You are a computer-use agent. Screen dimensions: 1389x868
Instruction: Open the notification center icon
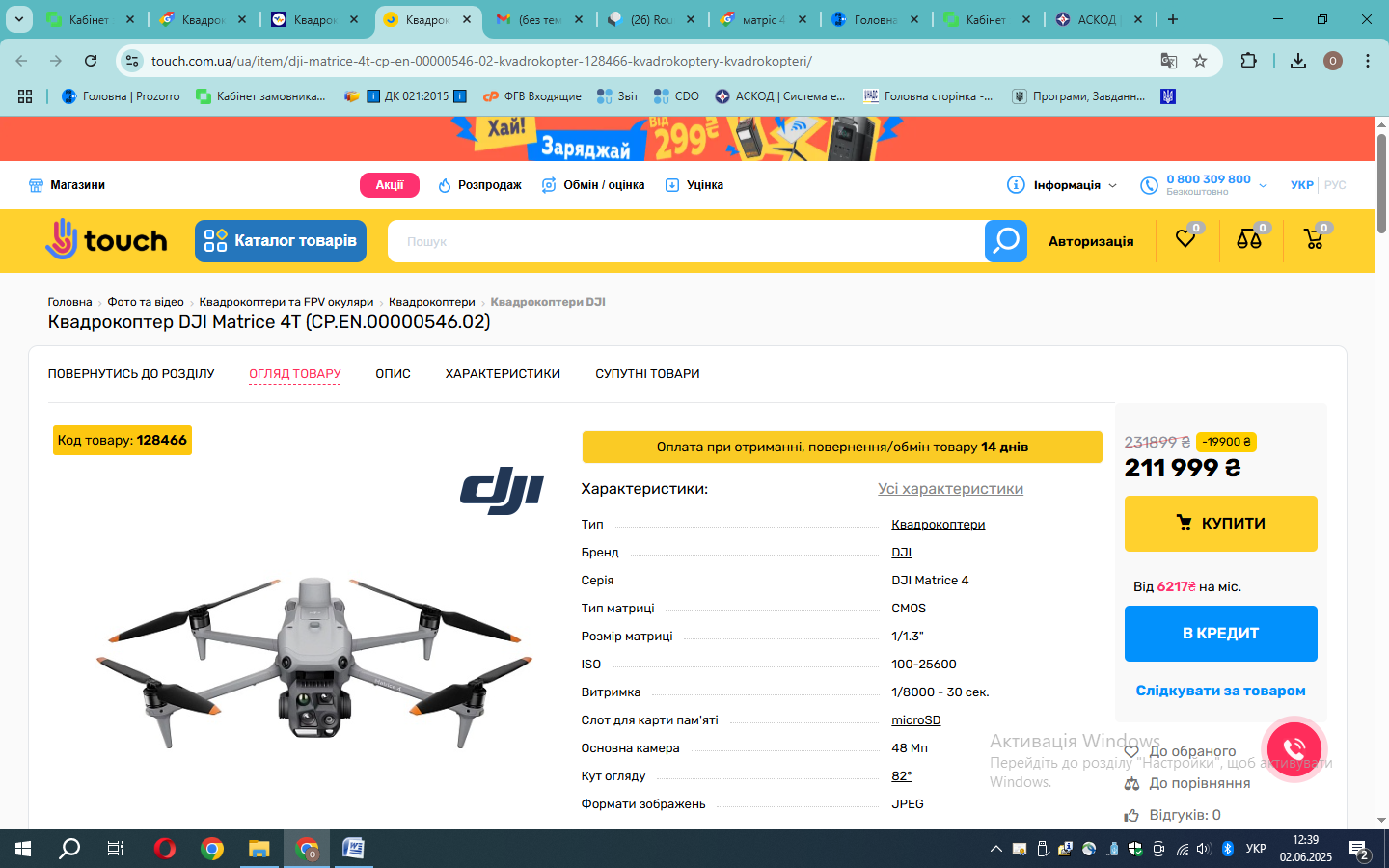tap(1360, 850)
